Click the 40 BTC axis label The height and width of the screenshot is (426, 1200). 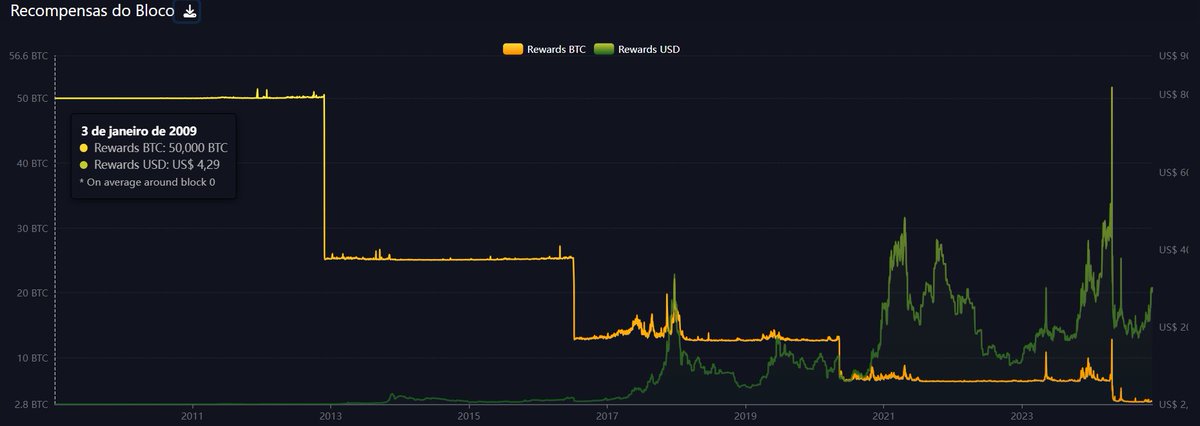click(32, 163)
